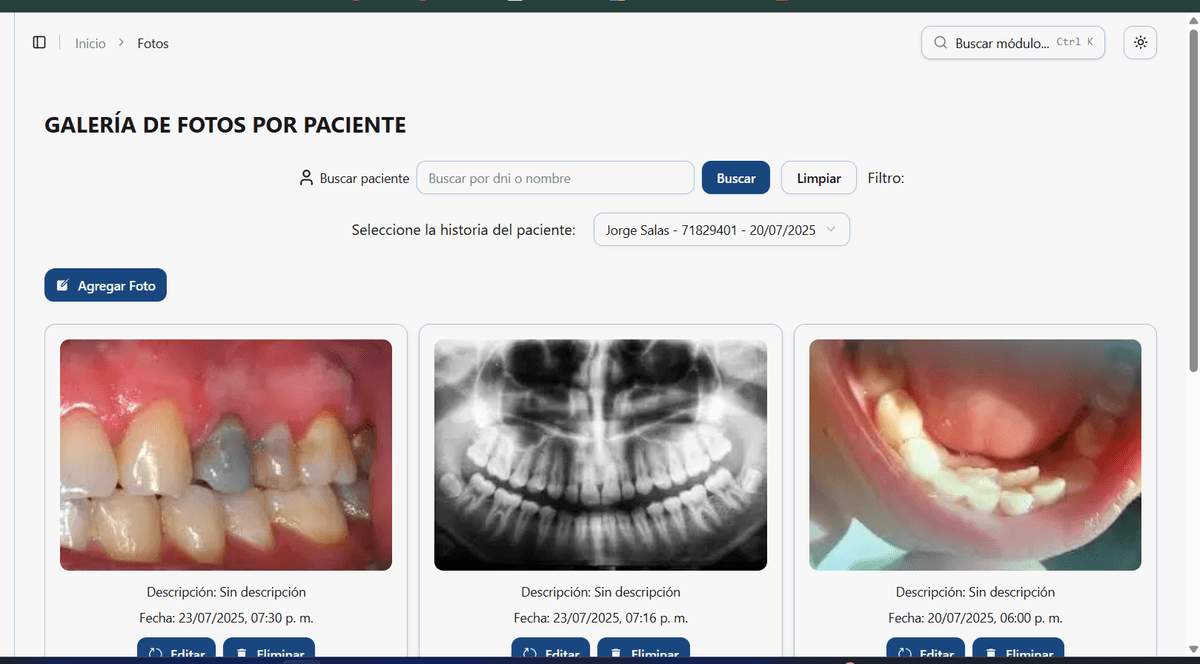Open the Buscar módulo search with Ctrl K hint
The height and width of the screenshot is (664, 1200).
tap(1013, 42)
